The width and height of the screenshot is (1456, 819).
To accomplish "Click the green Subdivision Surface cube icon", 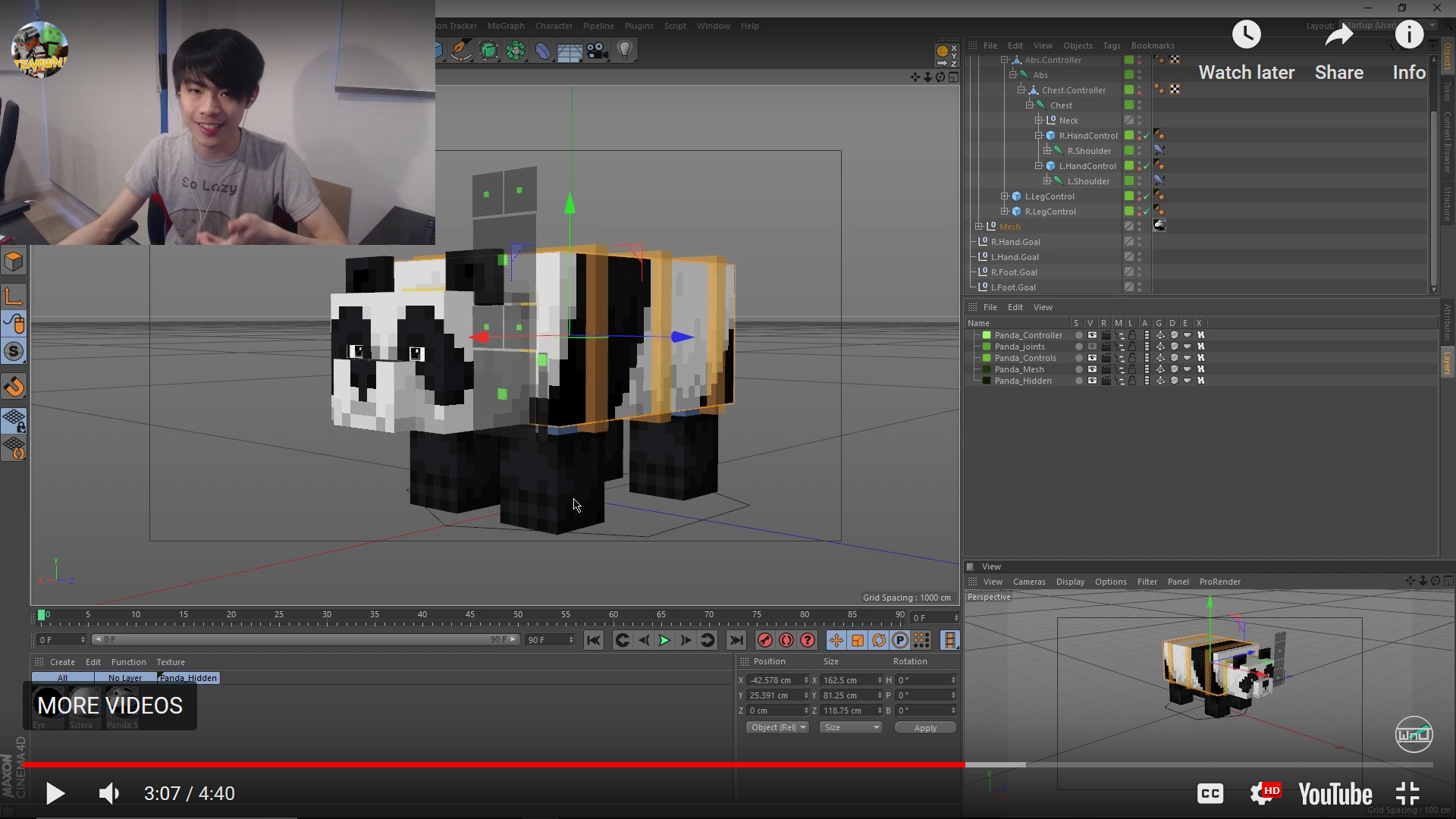I will point(488,51).
